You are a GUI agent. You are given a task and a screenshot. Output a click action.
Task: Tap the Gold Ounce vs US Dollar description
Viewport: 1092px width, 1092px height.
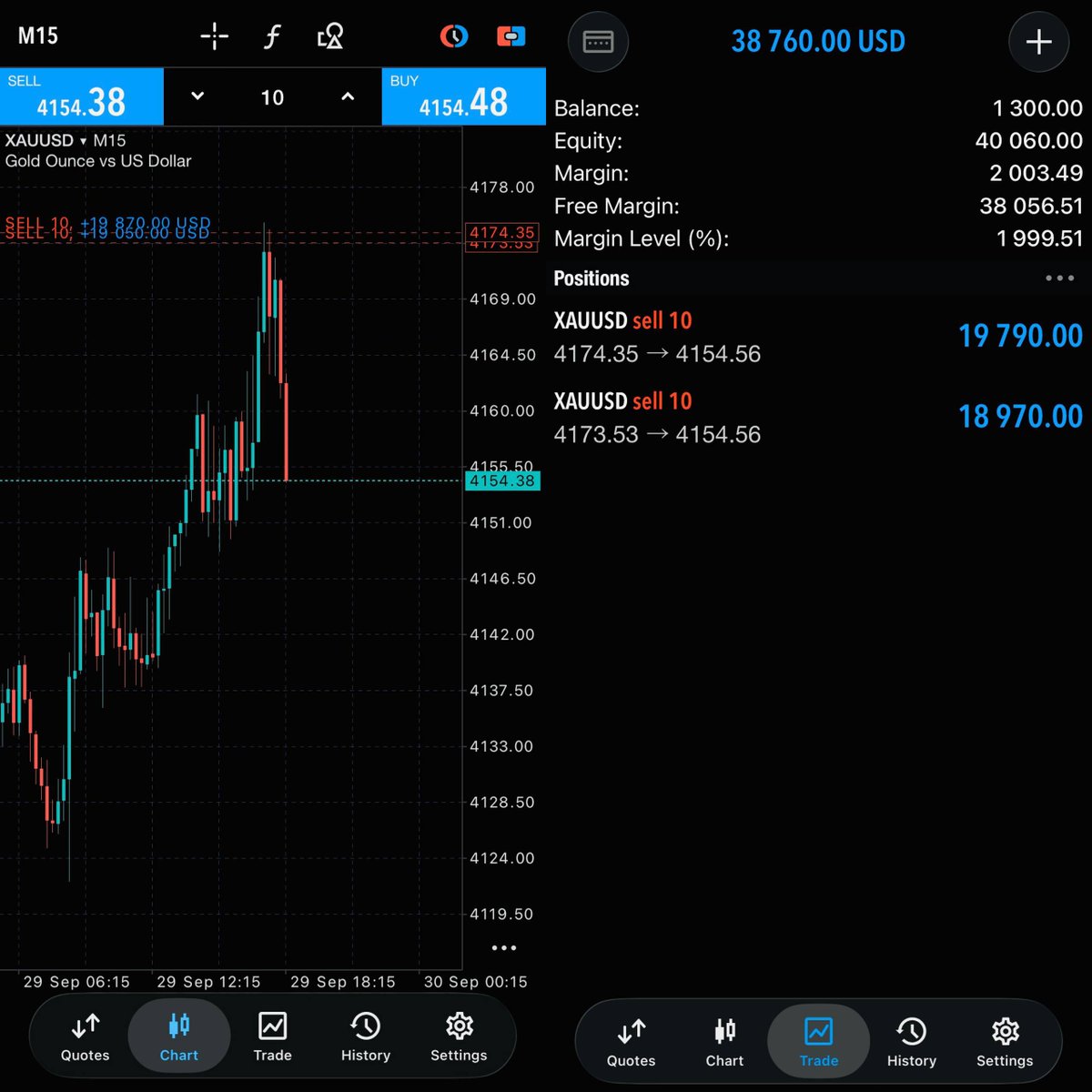98,161
